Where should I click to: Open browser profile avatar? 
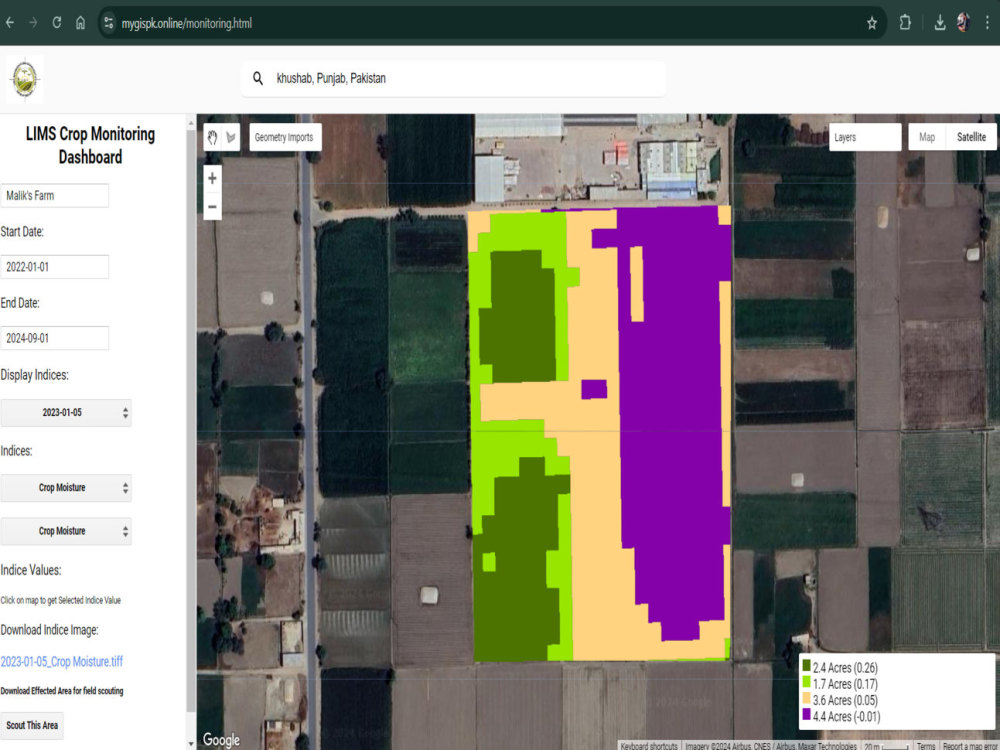tap(963, 23)
